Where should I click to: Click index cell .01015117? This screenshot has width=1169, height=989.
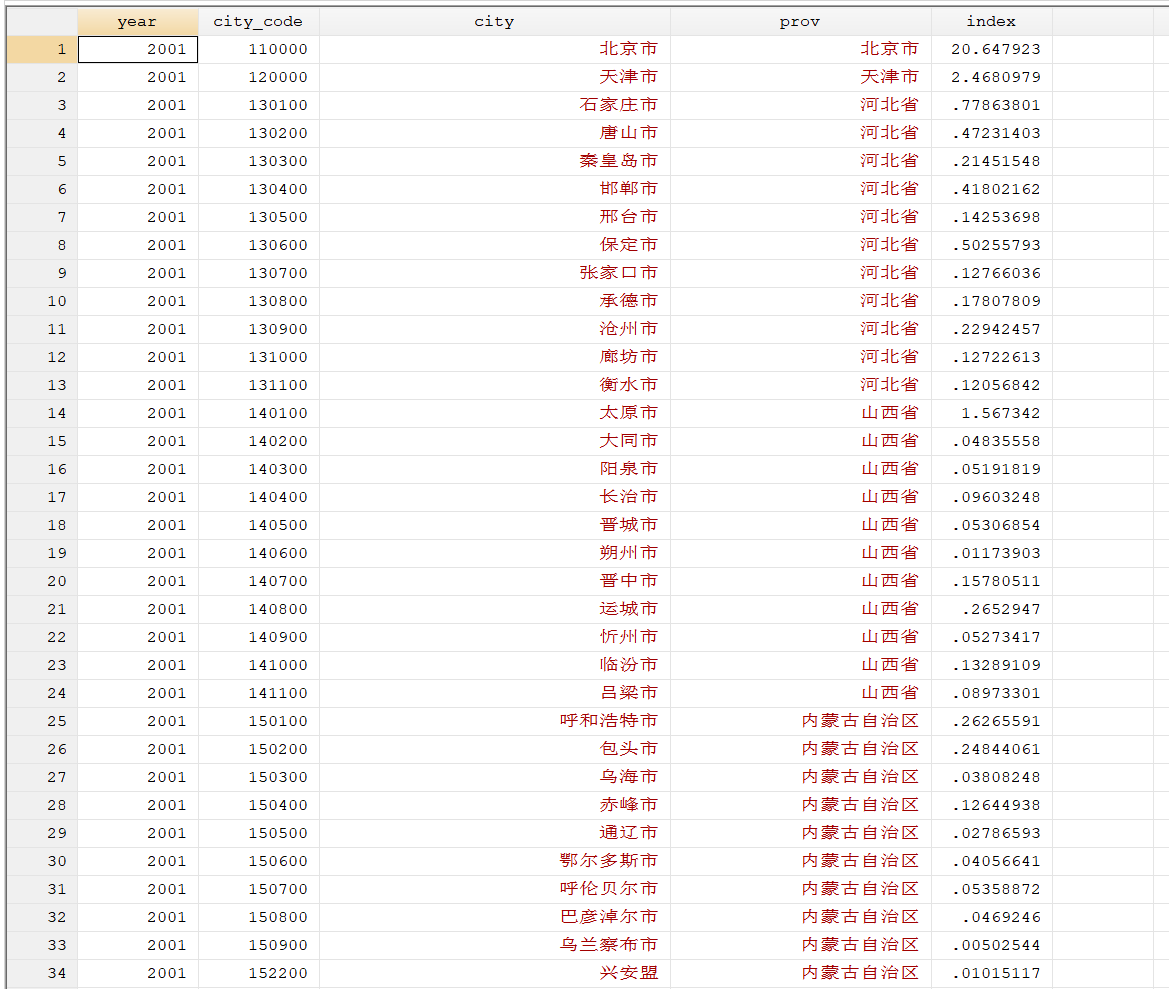[992, 973]
